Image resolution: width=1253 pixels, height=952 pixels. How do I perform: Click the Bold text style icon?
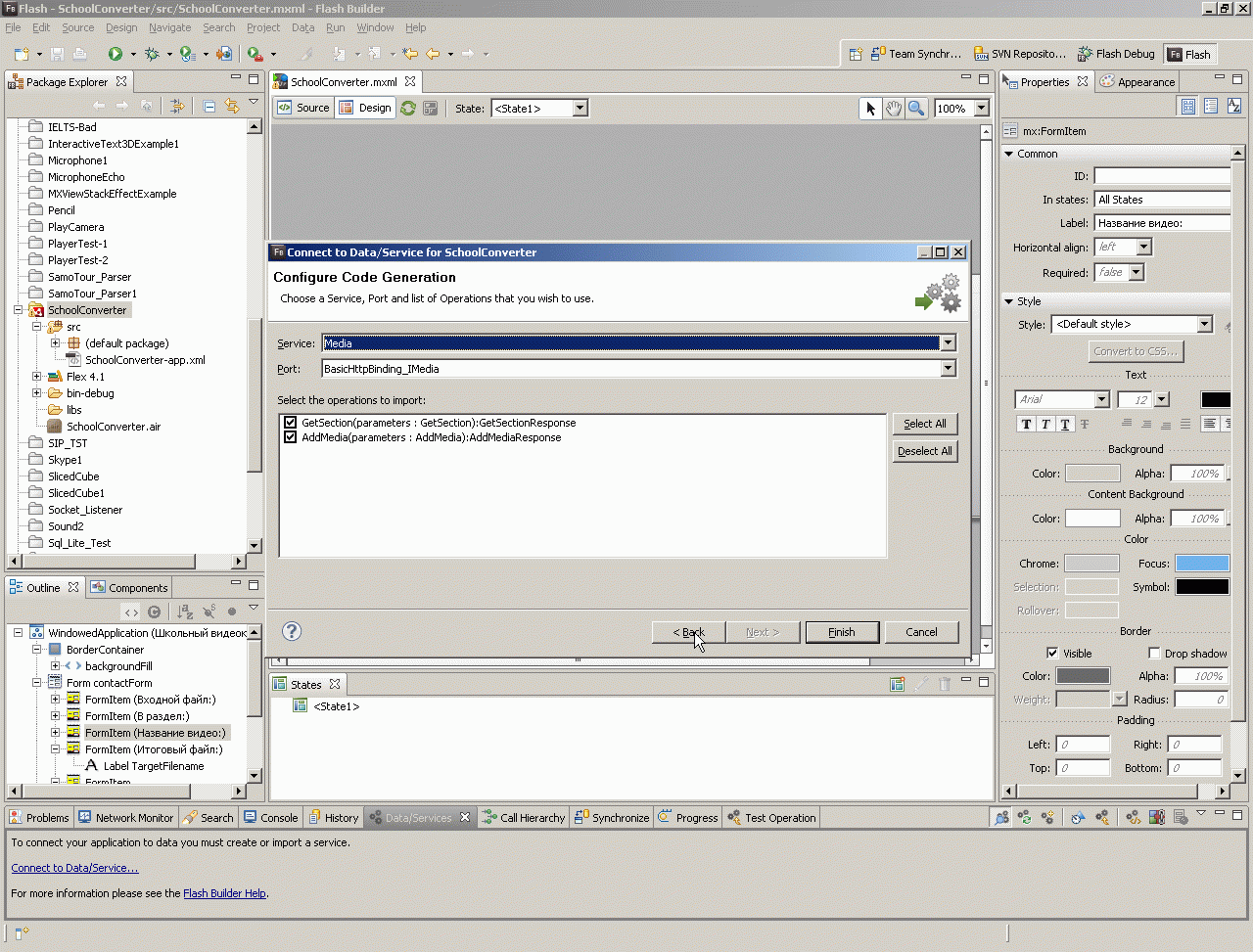tap(1026, 424)
